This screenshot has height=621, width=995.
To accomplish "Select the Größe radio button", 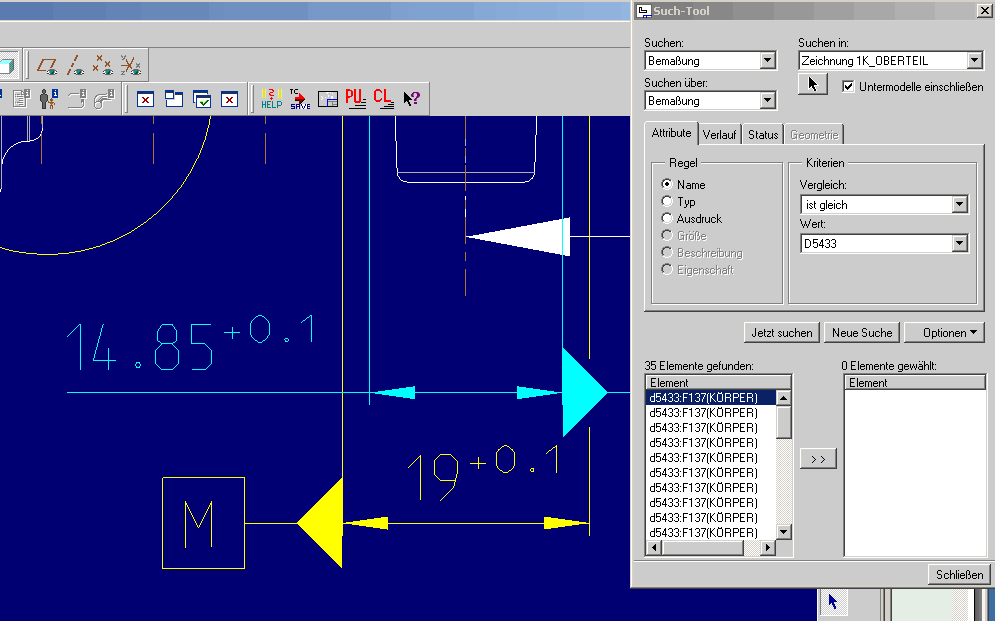I will tap(666, 235).
